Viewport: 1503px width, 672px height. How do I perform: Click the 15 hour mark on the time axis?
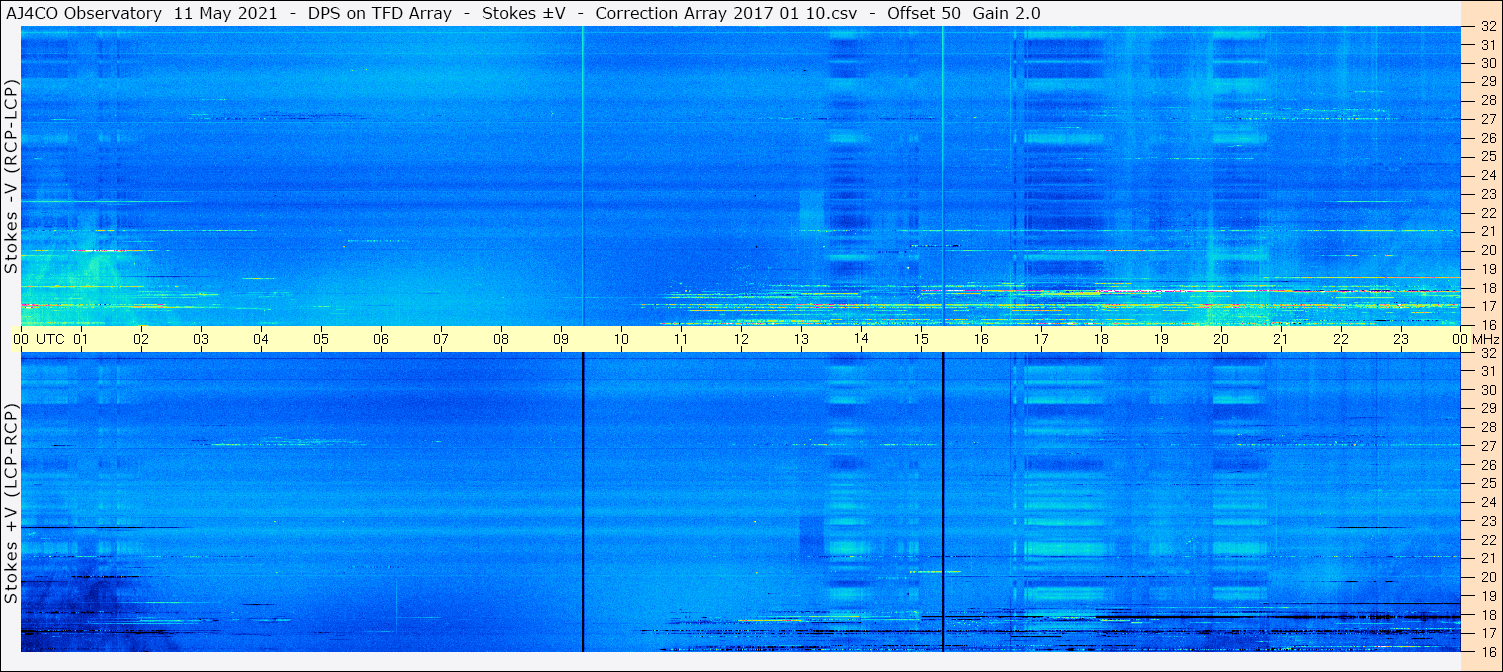tap(921, 339)
